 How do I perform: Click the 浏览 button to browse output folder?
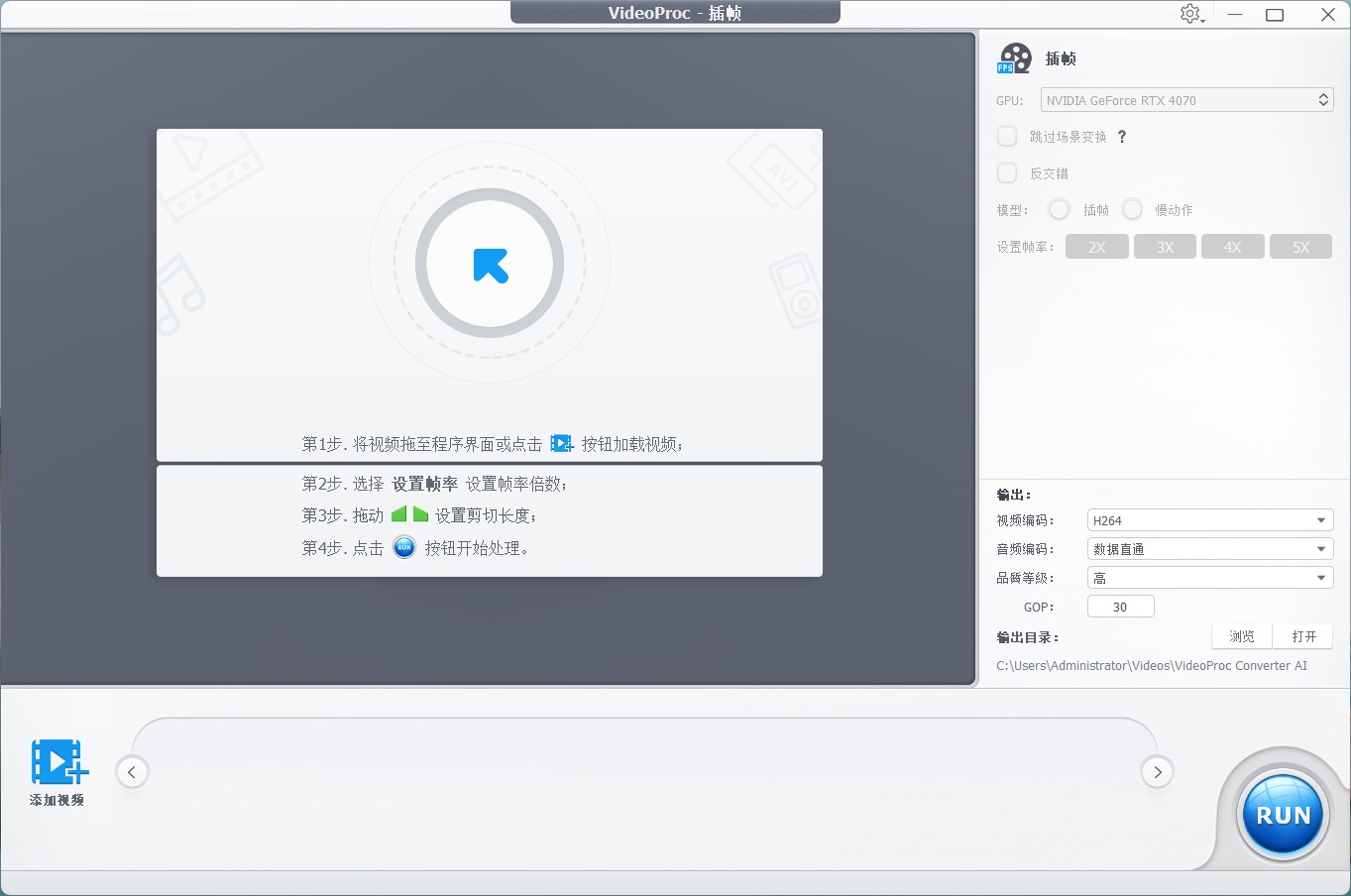pos(1241,636)
